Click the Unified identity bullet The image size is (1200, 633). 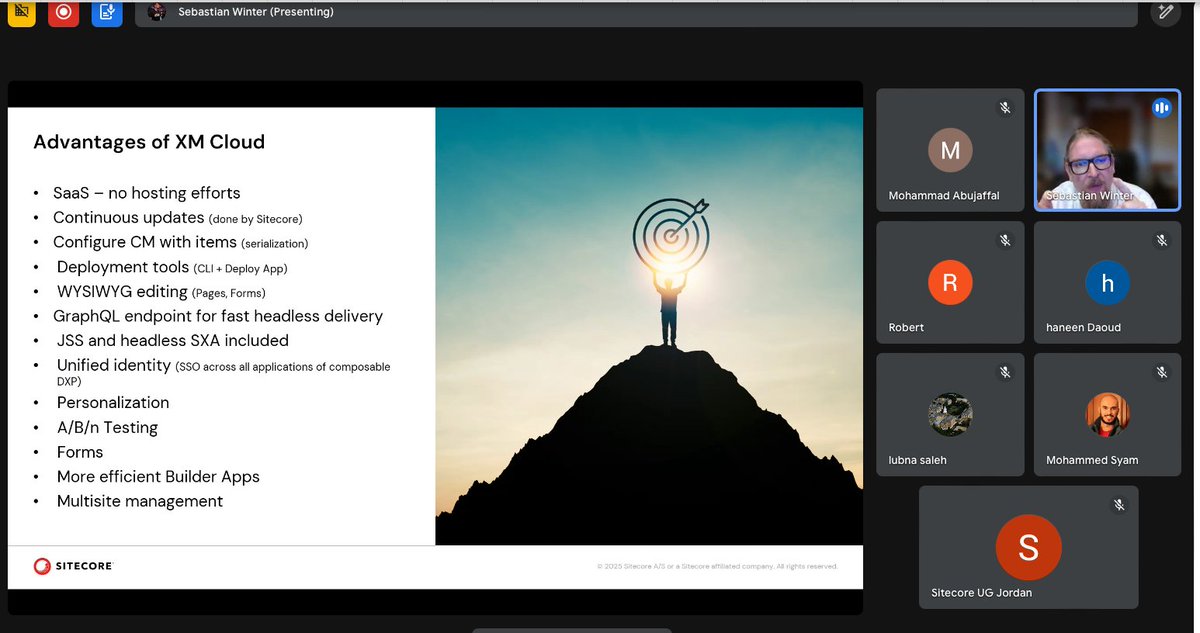click(222, 372)
